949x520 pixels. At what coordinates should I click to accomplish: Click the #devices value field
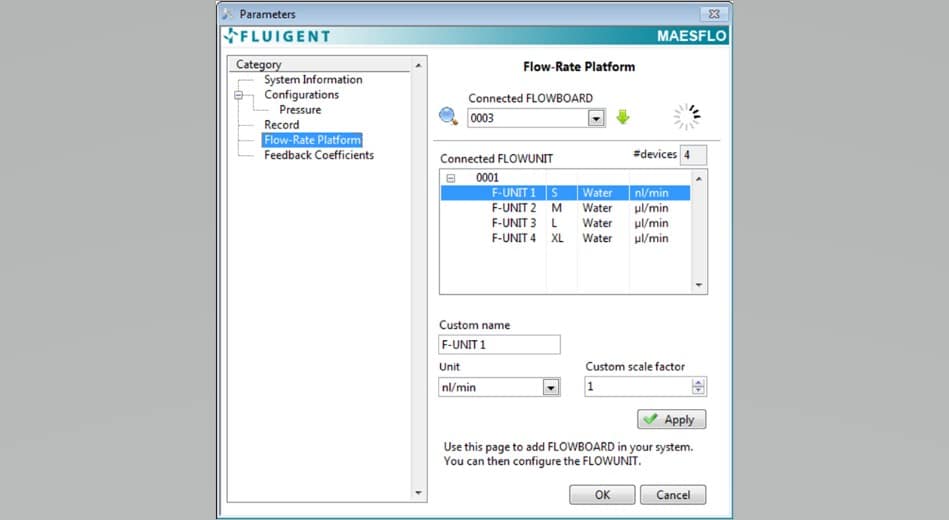693,155
